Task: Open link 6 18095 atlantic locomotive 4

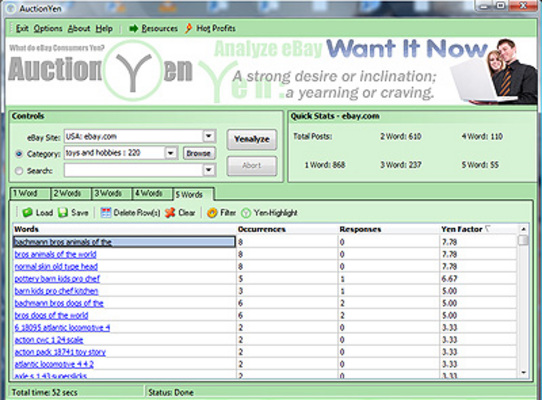Action: [x=62, y=328]
